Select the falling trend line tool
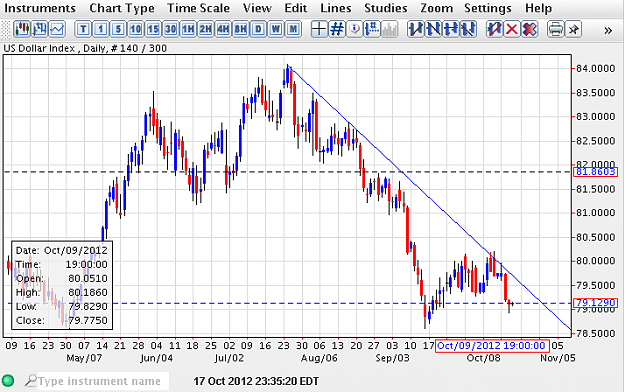The height and width of the screenshot is (392, 625). (433, 29)
